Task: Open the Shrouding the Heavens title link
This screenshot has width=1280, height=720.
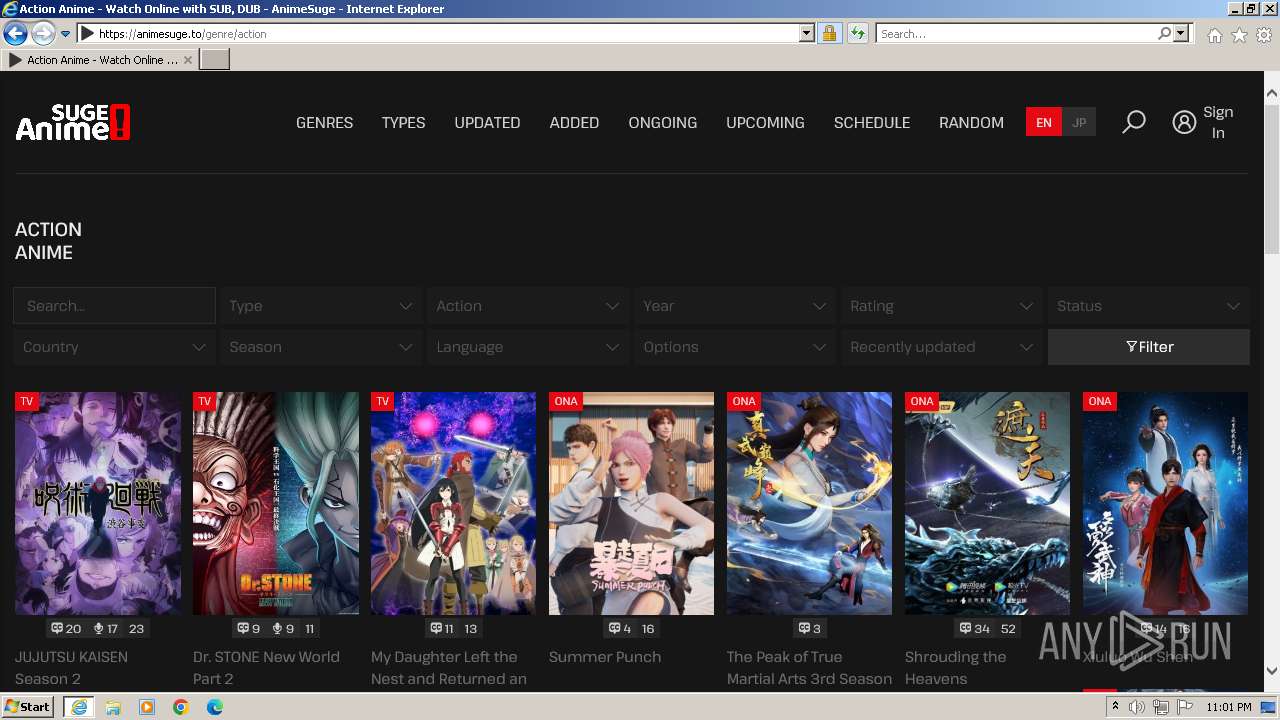Action: point(955,668)
